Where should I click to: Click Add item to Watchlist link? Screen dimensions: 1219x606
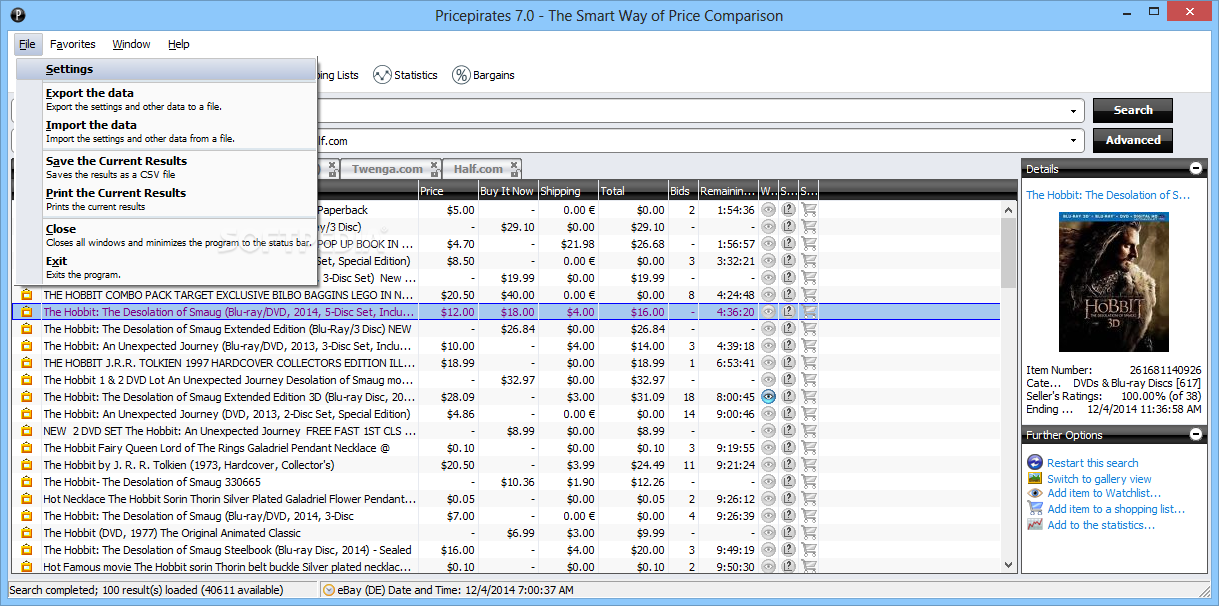pyautogui.click(x=1104, y=493)
